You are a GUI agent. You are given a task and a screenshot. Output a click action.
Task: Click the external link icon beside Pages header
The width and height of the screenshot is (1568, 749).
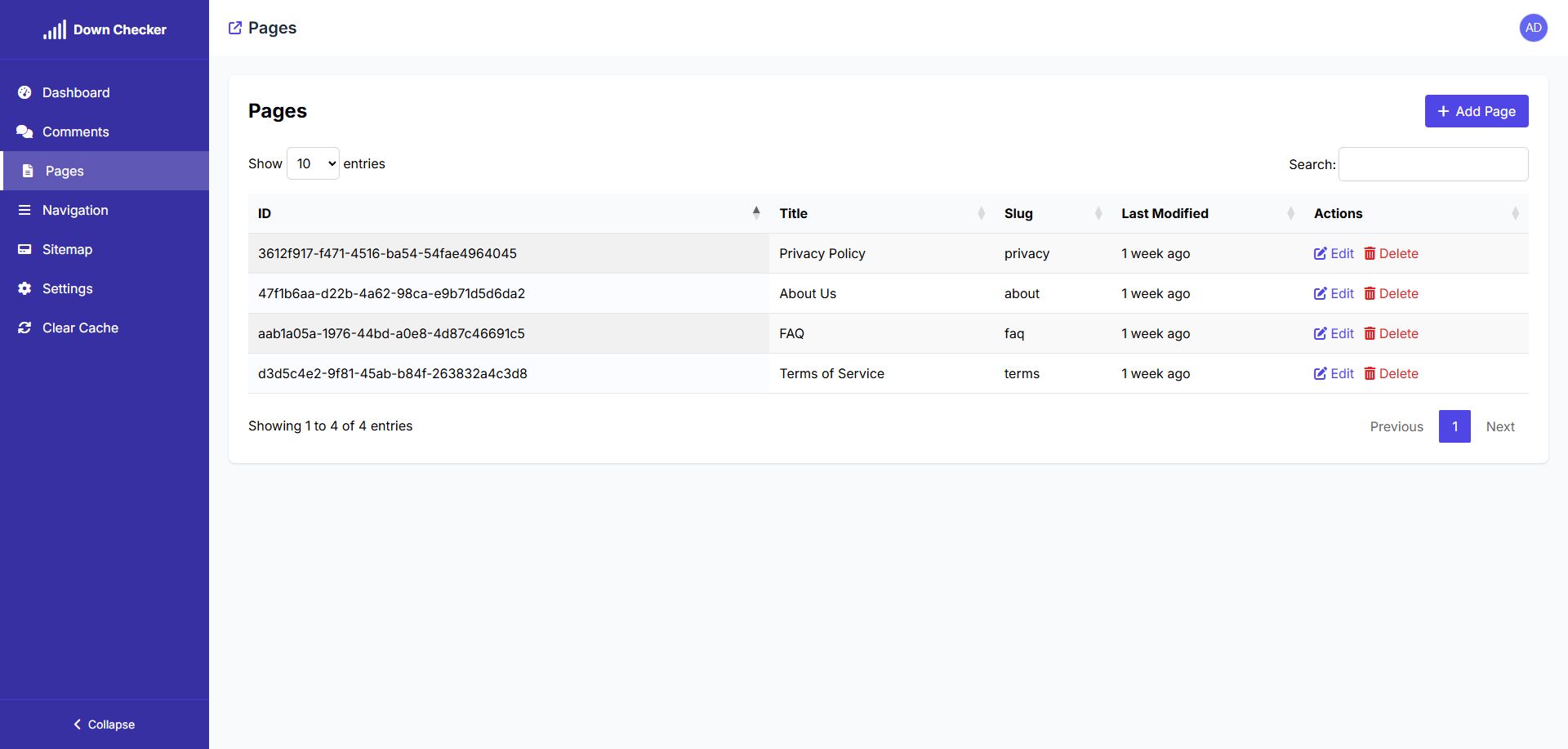[235, 28]
